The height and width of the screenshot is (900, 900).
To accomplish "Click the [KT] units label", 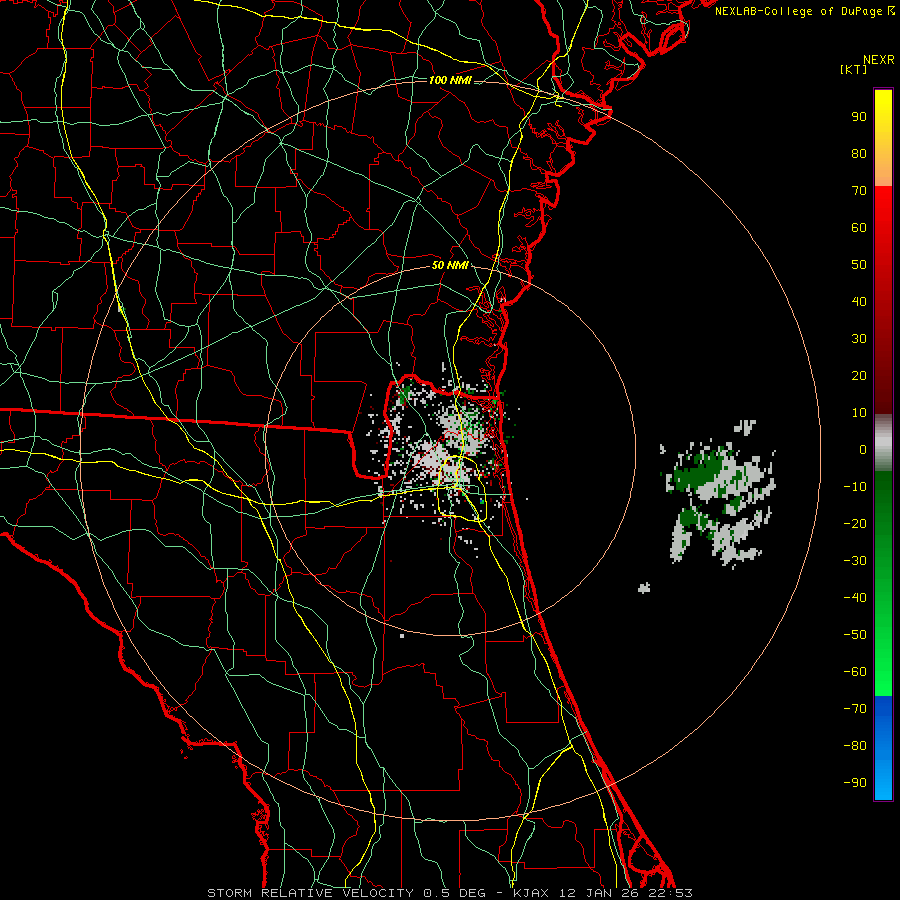I will [x=853, y=69].
